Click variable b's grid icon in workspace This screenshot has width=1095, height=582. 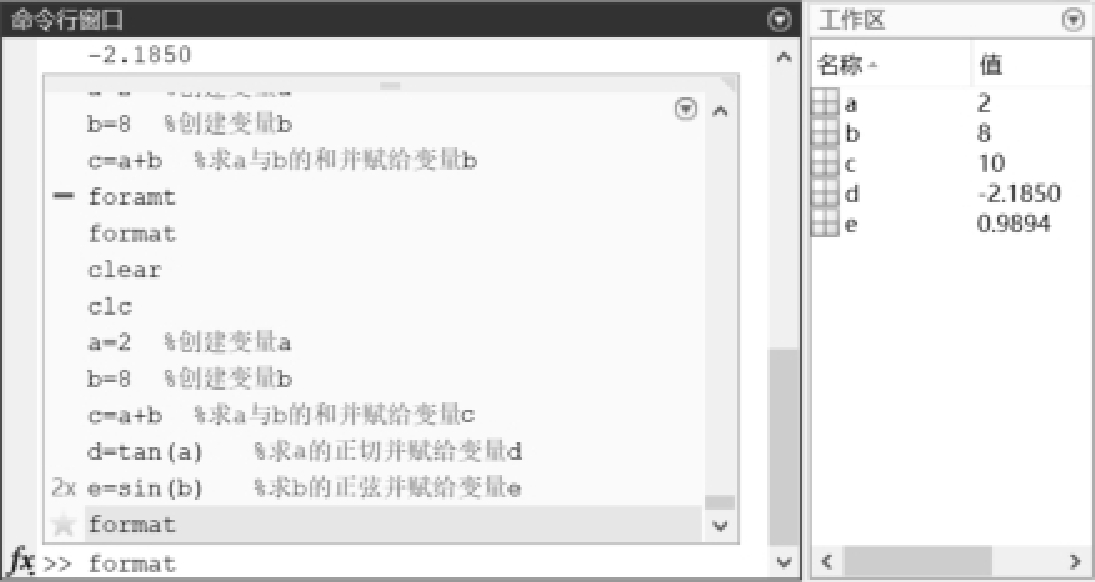[825, 133]
